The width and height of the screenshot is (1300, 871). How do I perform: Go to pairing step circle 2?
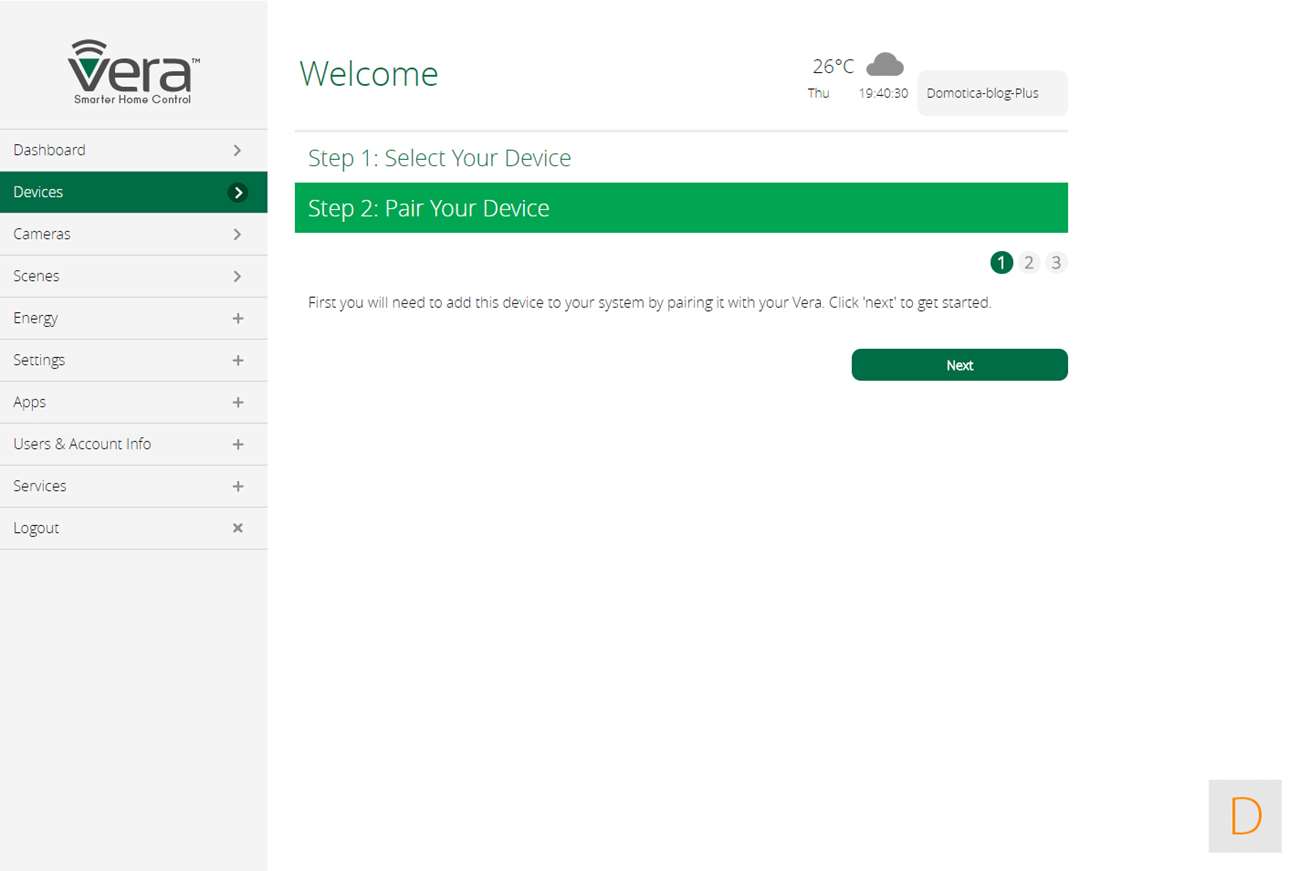[x=1029, y=263]
